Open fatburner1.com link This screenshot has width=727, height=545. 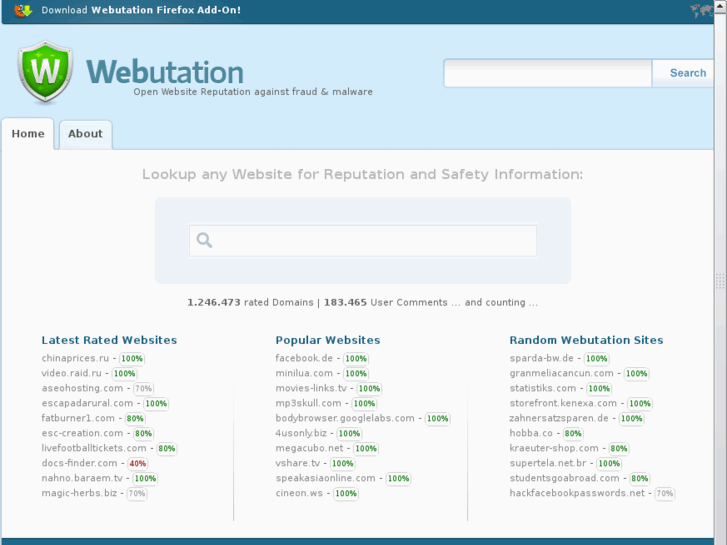point(78,418)
